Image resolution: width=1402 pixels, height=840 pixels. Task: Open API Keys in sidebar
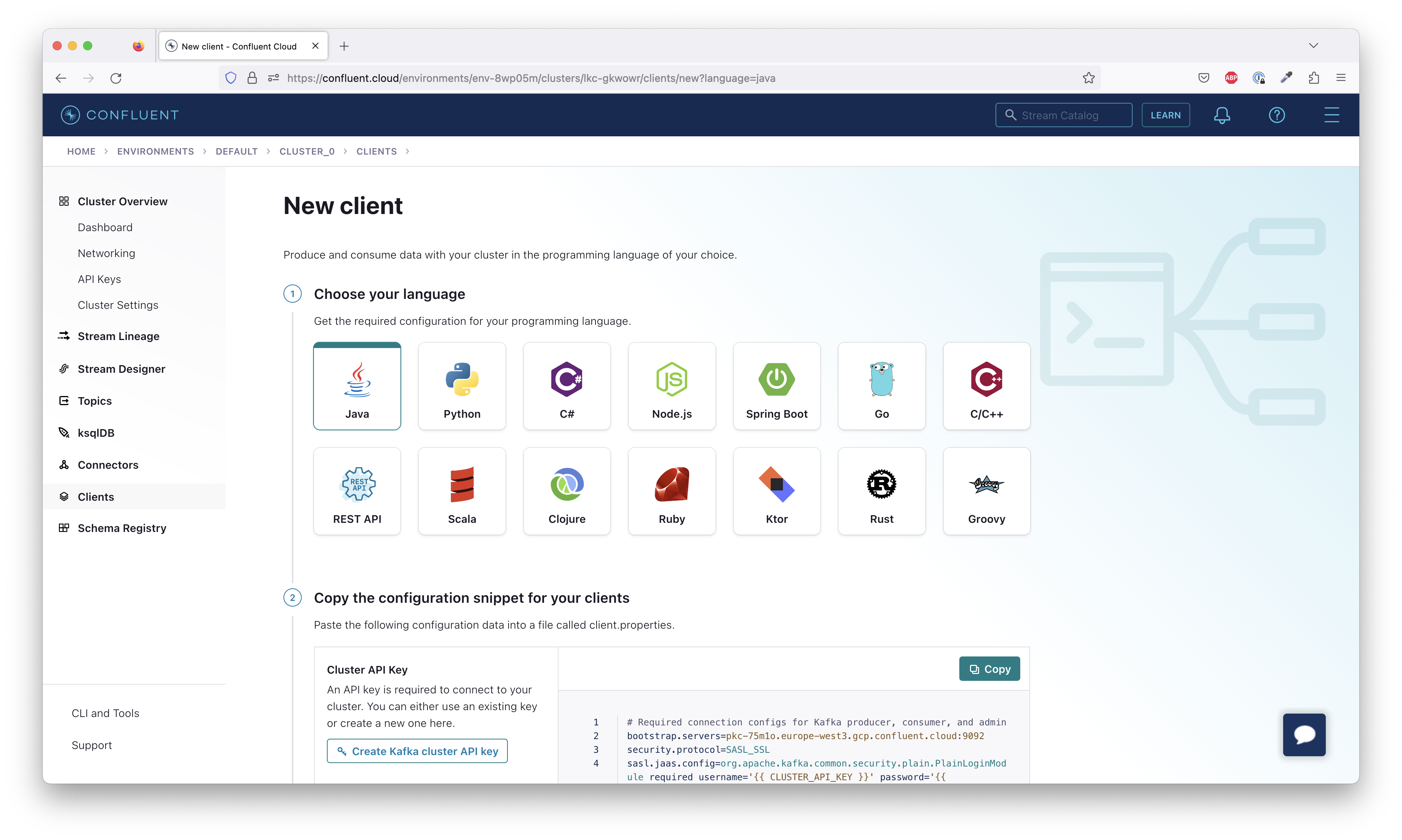(99, 279)
